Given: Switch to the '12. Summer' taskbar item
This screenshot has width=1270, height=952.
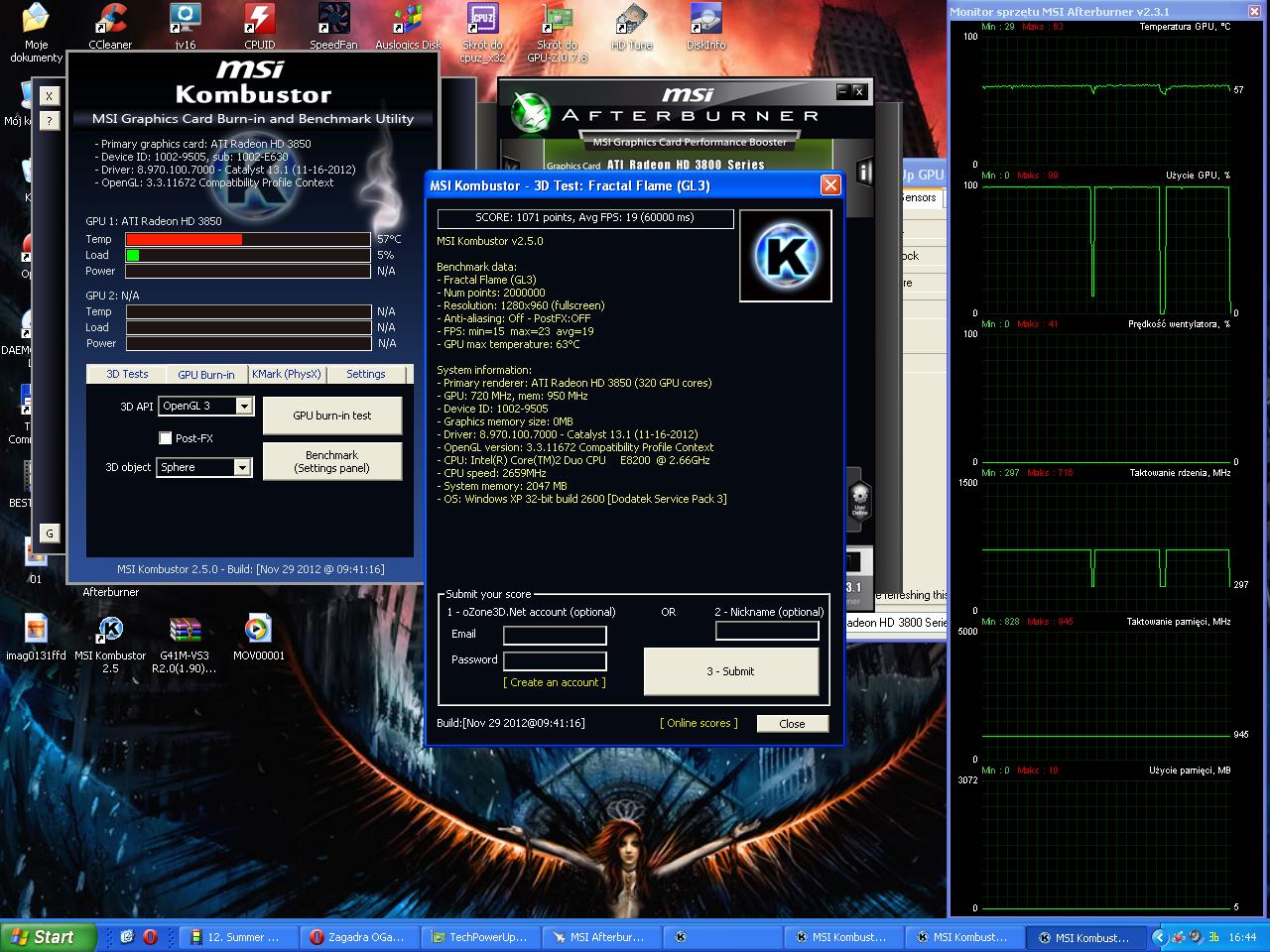Looking at the screenshot, I should coord(239,937).
